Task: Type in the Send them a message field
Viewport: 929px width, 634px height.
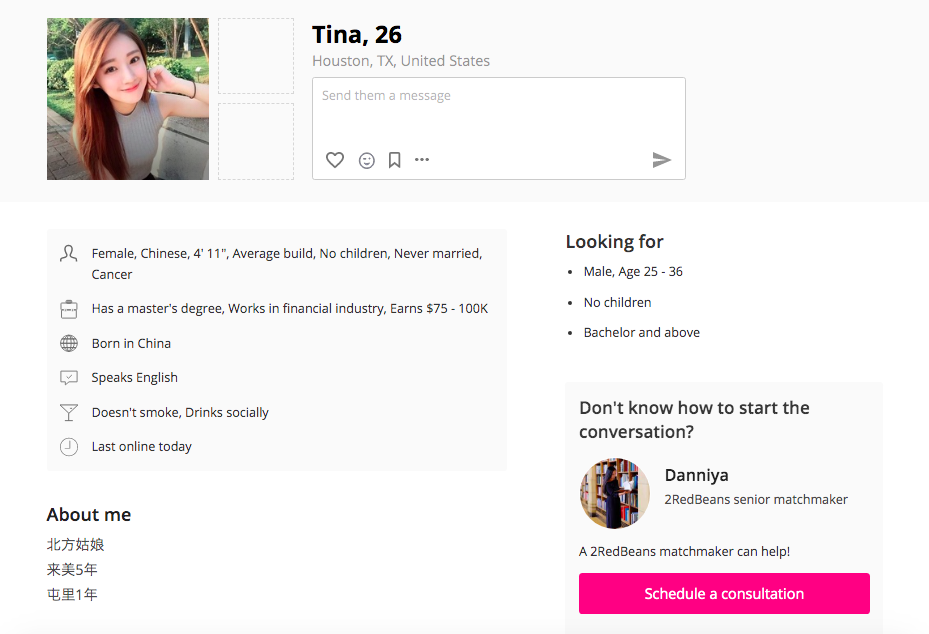Action: tap(498, 112)
